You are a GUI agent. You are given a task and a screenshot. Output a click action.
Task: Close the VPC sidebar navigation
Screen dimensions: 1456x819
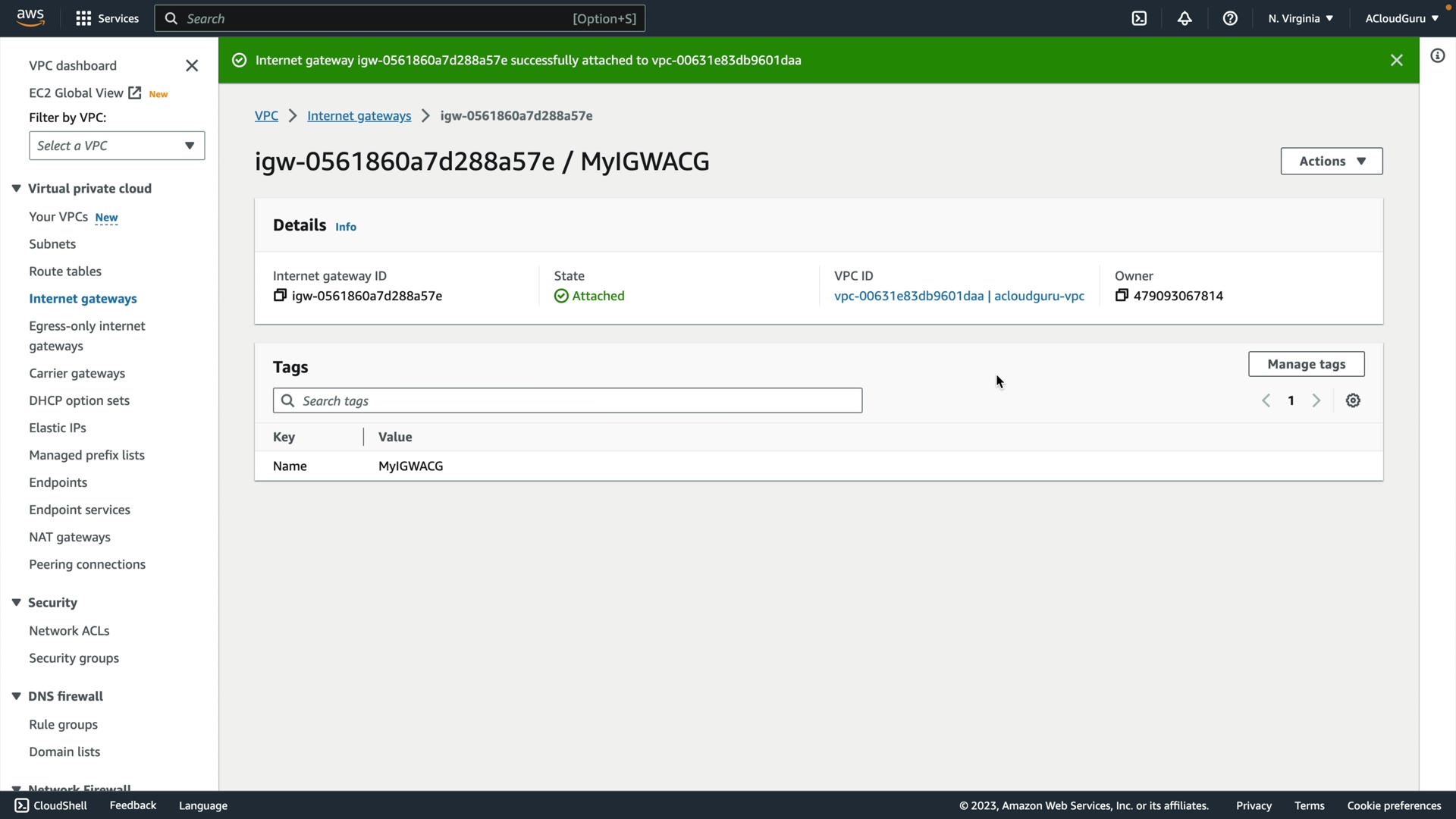click(192, 66)
